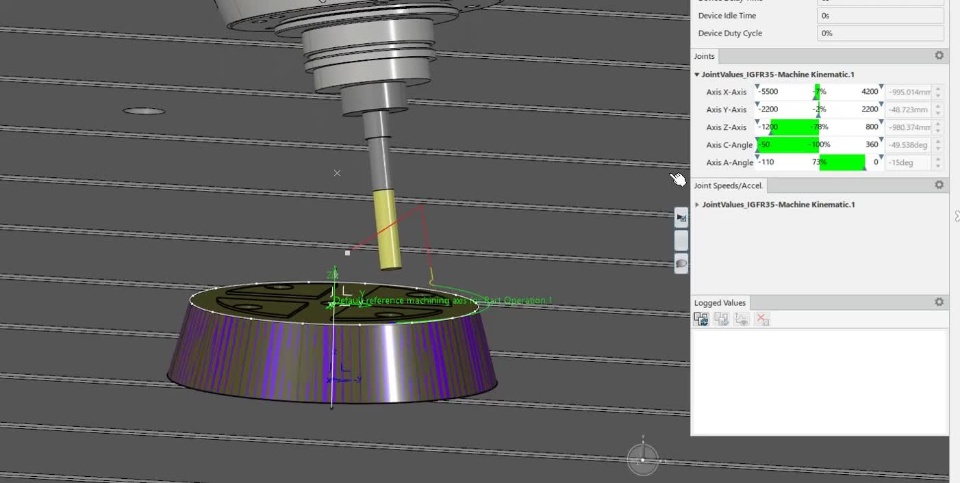Click the second Logged Values toolbar icon
Viewport: 960px width, 483px height.
[721, 318]
